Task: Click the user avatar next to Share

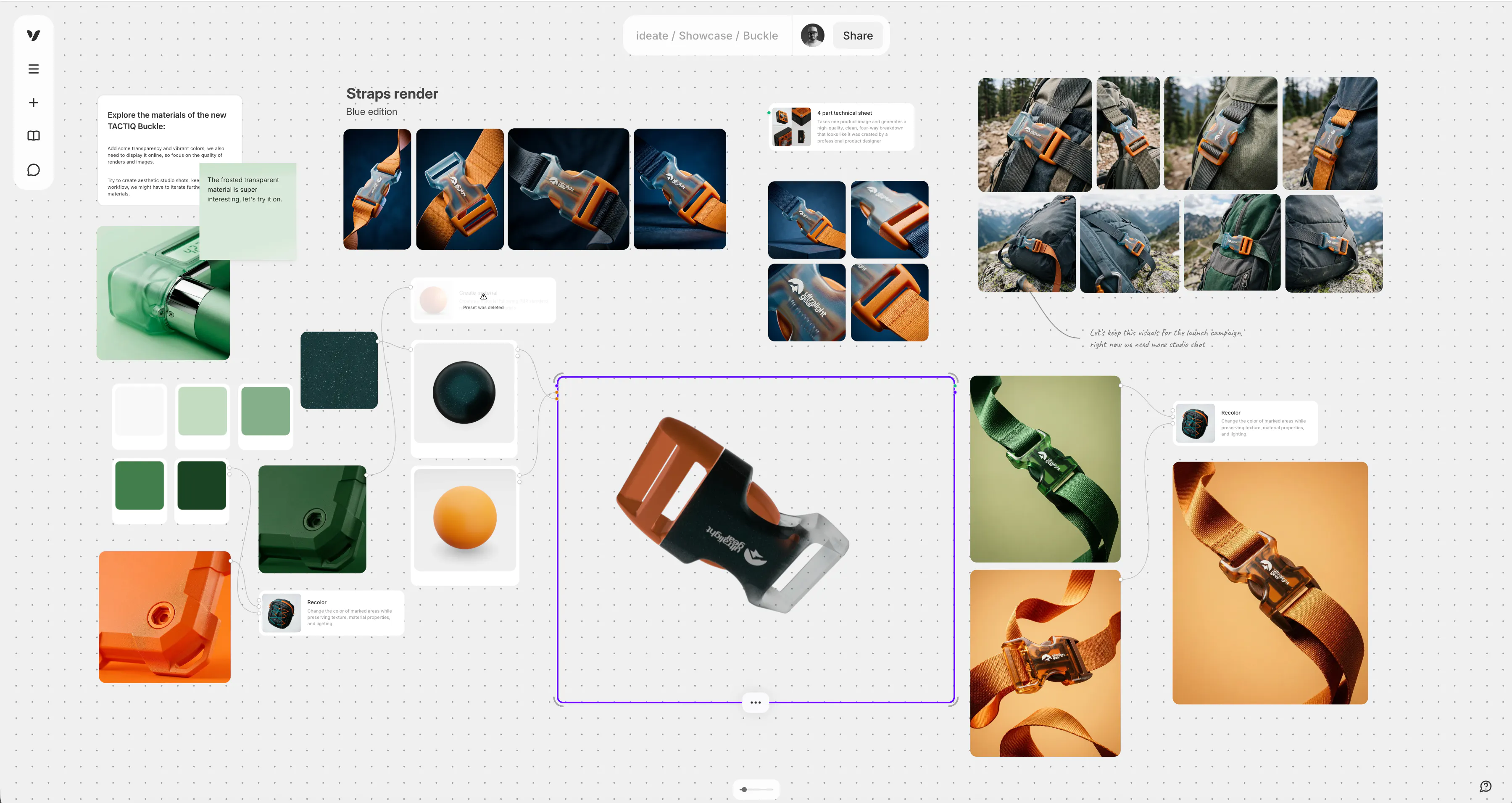Action: [812, 35]
